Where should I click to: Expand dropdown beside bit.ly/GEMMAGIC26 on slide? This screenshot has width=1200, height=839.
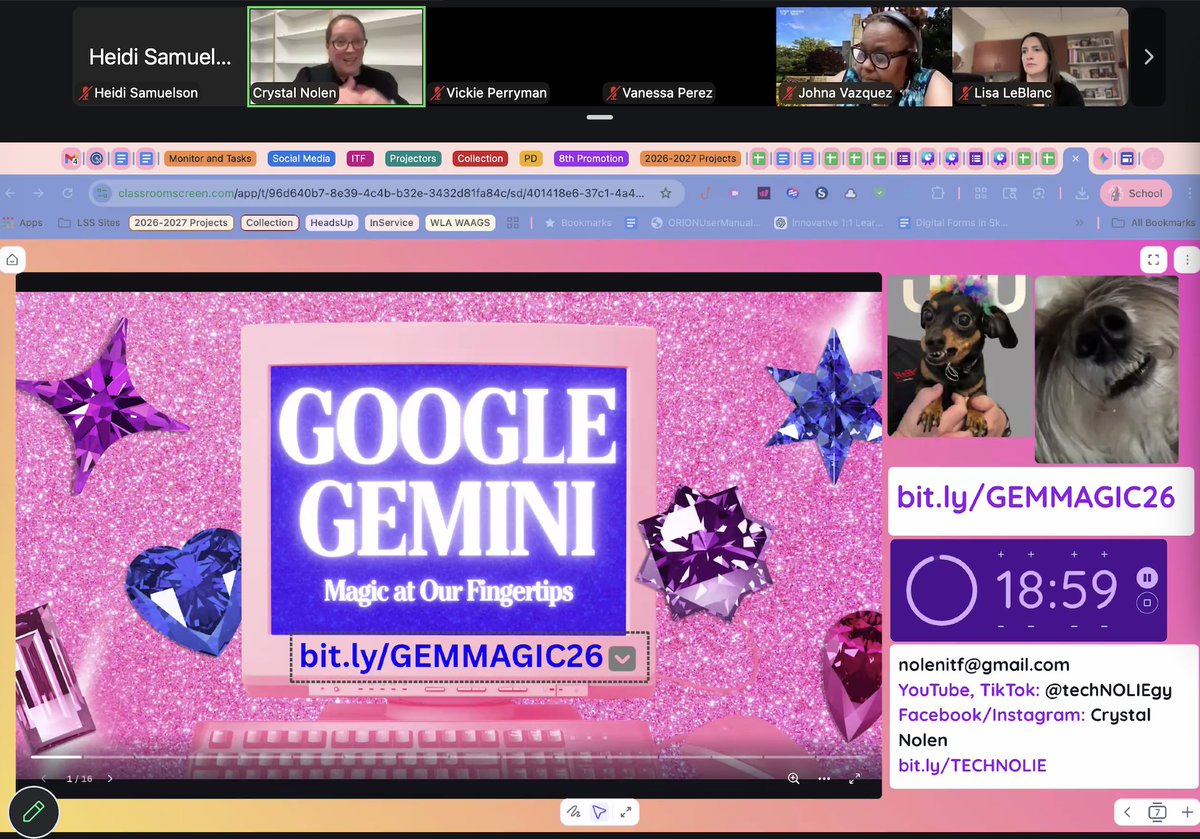(x=623, y=657)
